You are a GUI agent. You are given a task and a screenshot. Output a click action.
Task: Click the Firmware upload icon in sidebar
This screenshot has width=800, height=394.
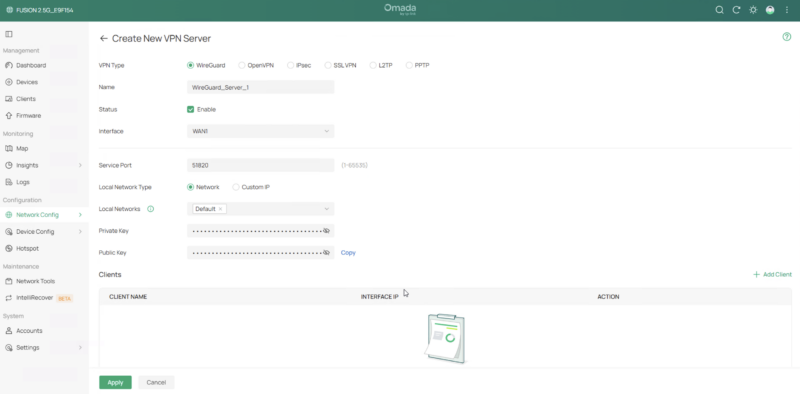(x=9, y=116)
